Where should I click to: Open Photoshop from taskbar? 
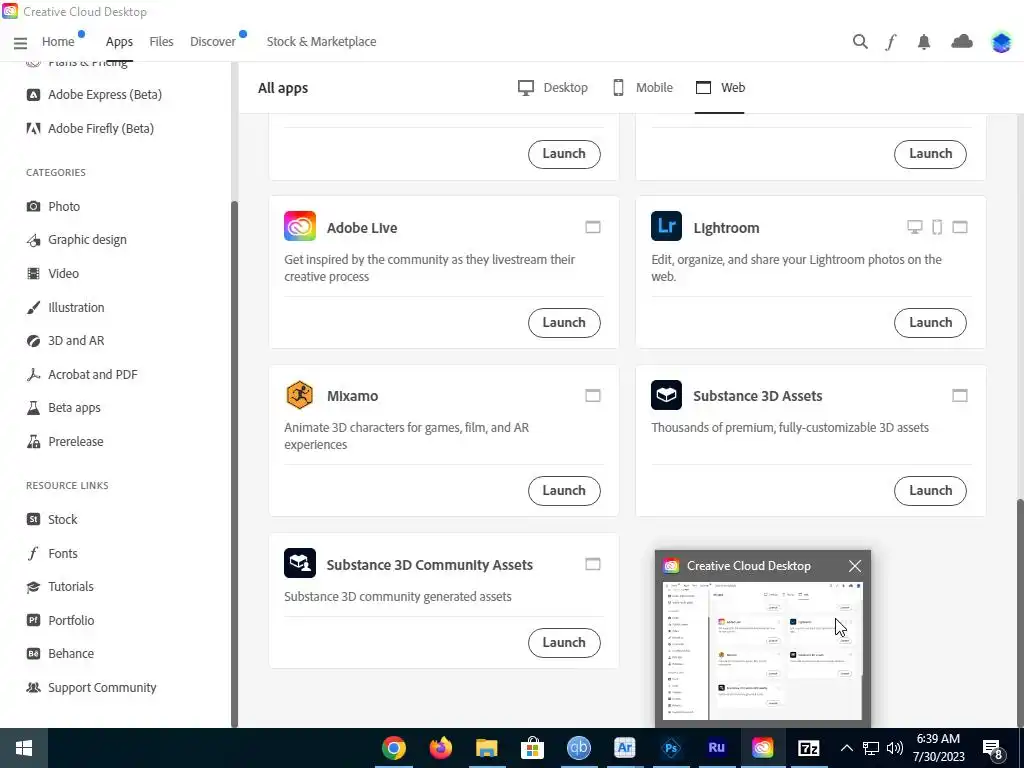coord(671,748)
